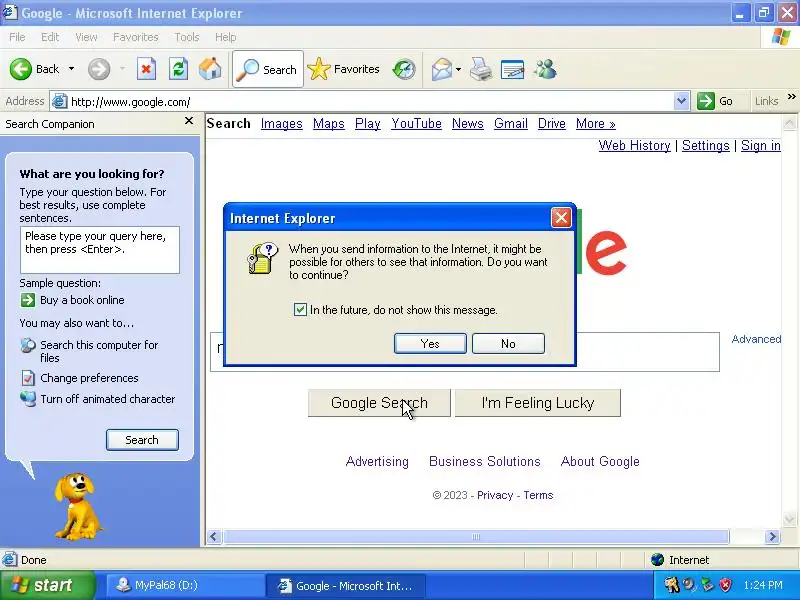Open the View menu
Image resolution: width=800 pixels, height=600 pixels.
click(86, 37)
